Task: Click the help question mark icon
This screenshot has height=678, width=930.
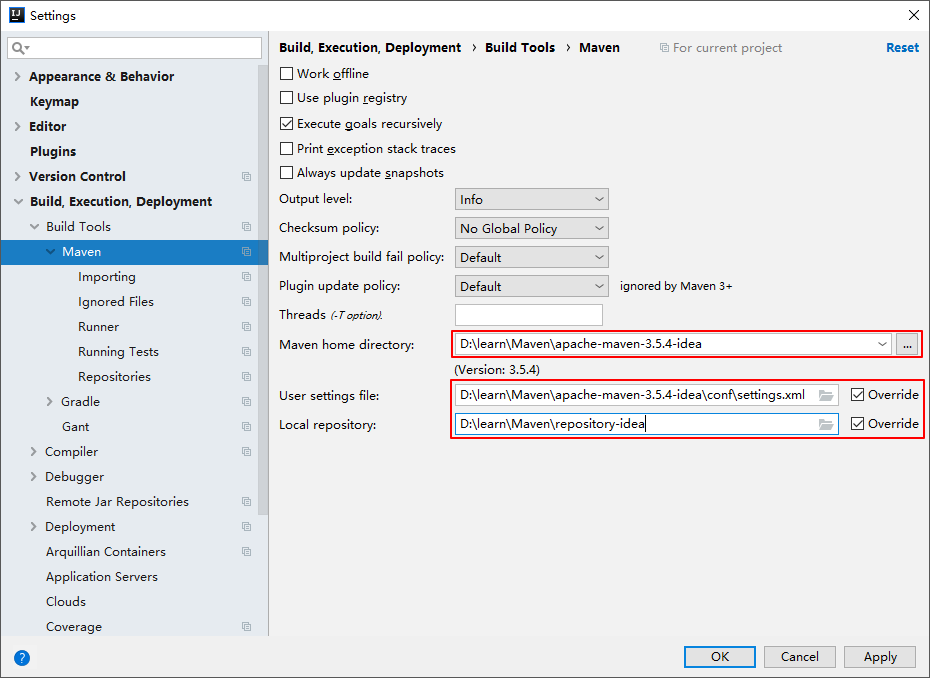Action: click(x=22, y=658)
